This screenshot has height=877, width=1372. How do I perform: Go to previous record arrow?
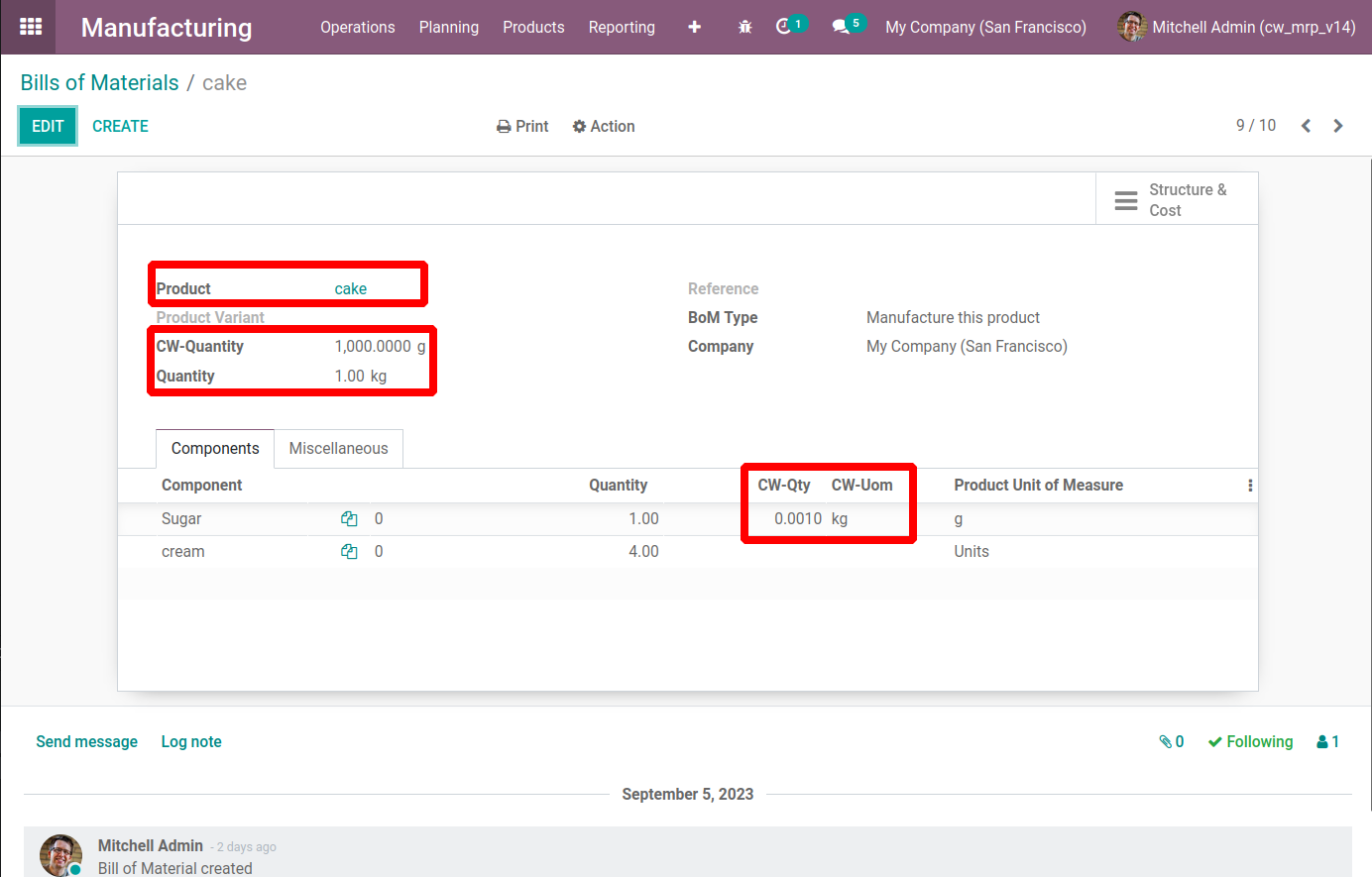click(x=1306, y=126)
